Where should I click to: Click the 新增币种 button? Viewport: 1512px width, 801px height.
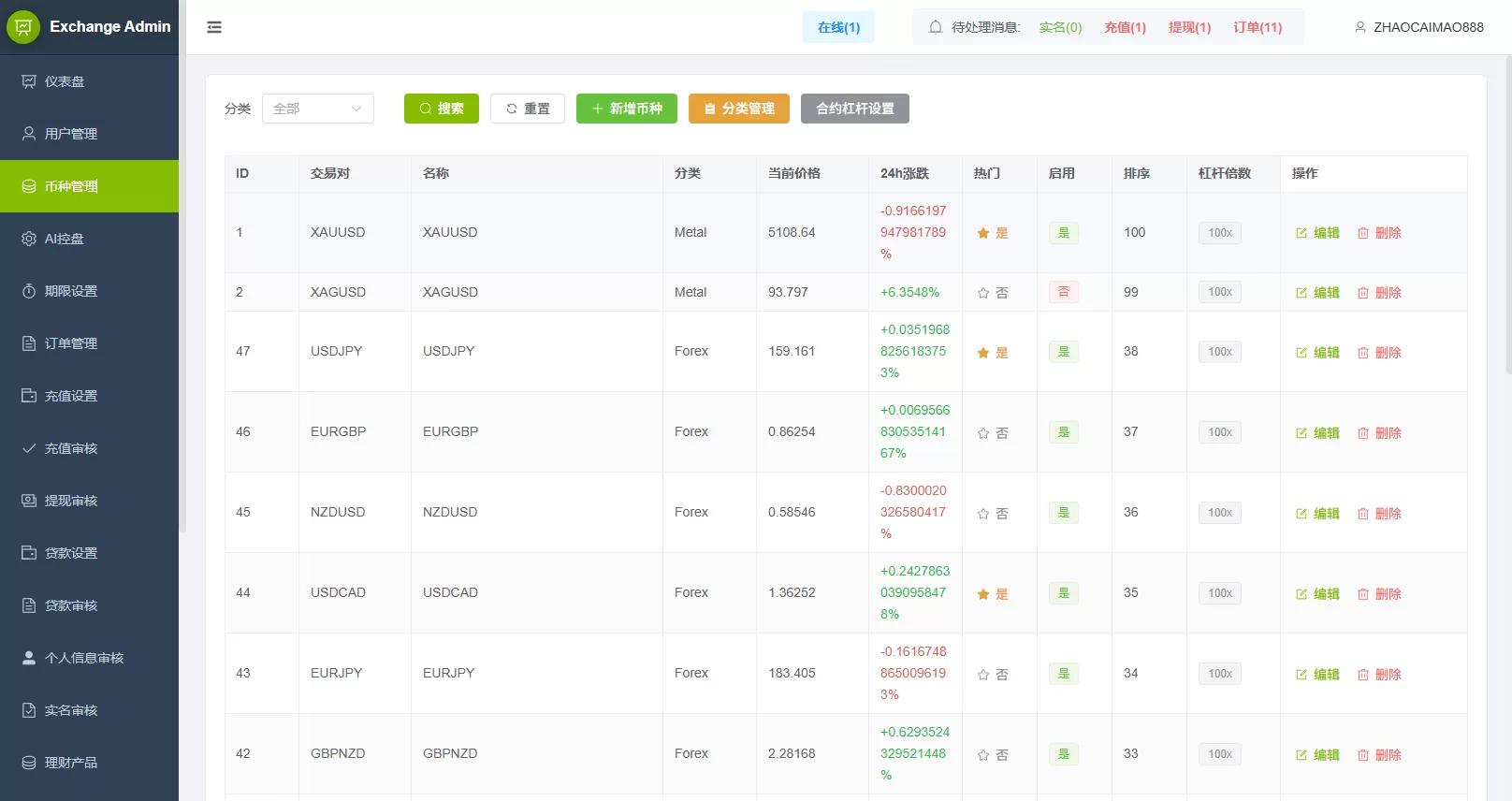click(626, 109)
